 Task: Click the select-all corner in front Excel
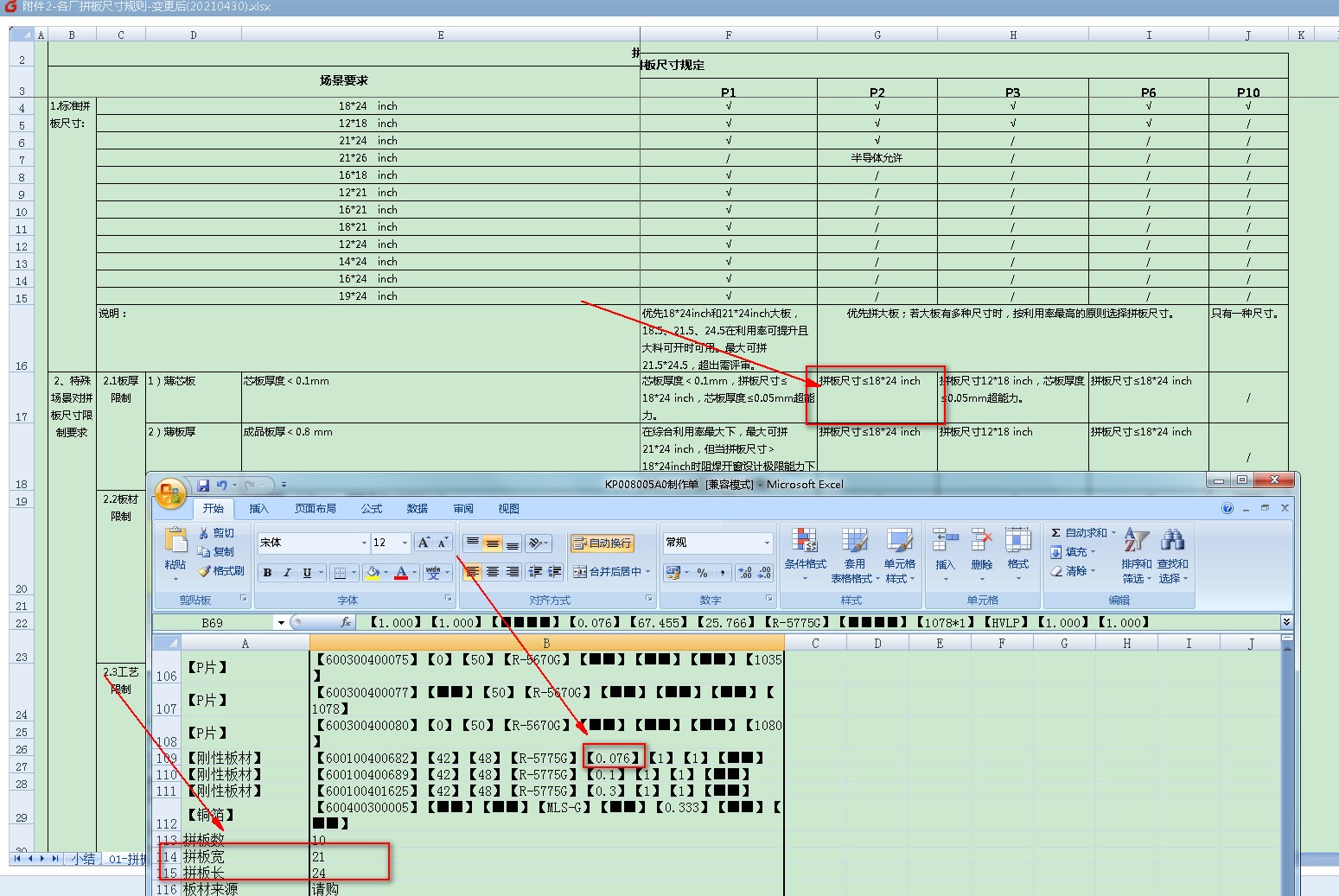tap(167, 643)
